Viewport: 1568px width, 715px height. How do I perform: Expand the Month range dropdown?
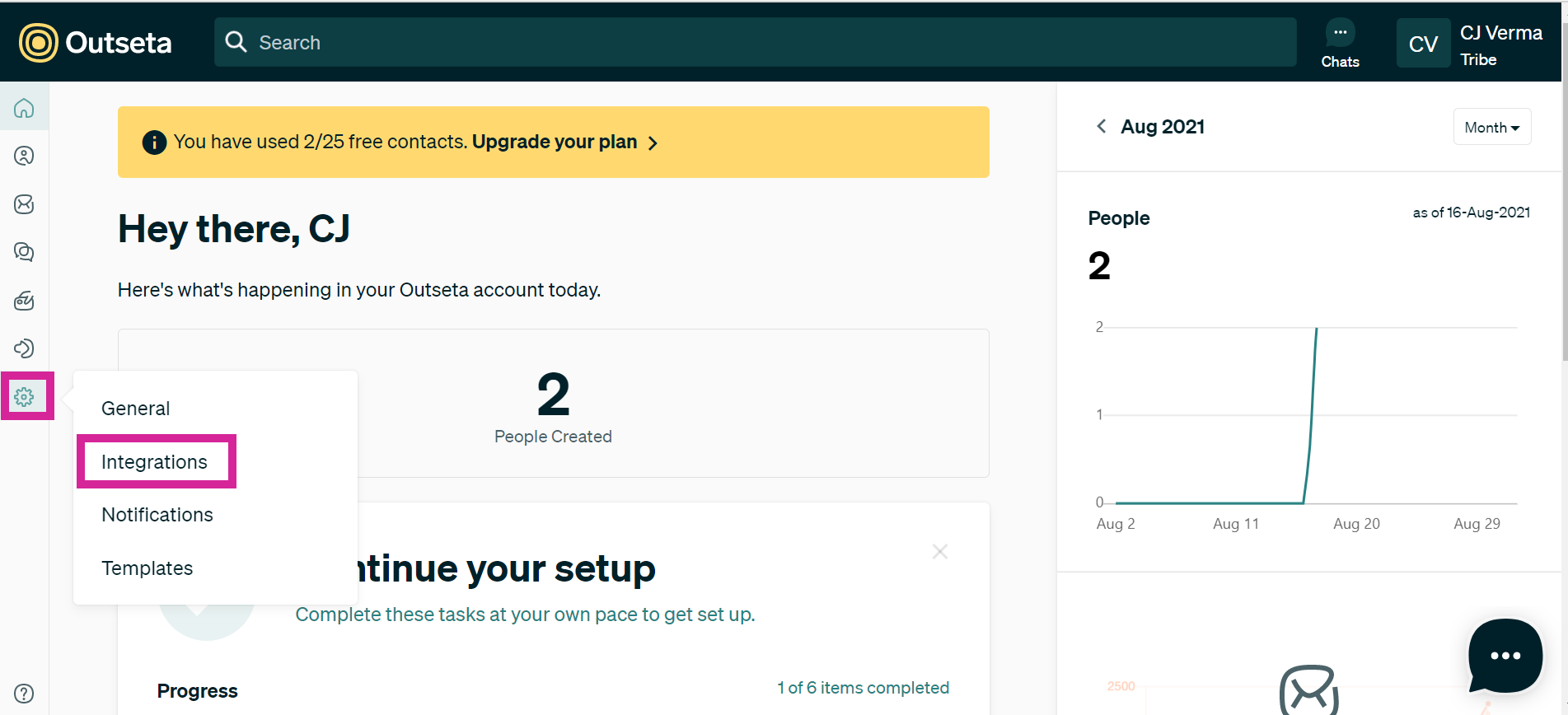(x=1492, y=127)
